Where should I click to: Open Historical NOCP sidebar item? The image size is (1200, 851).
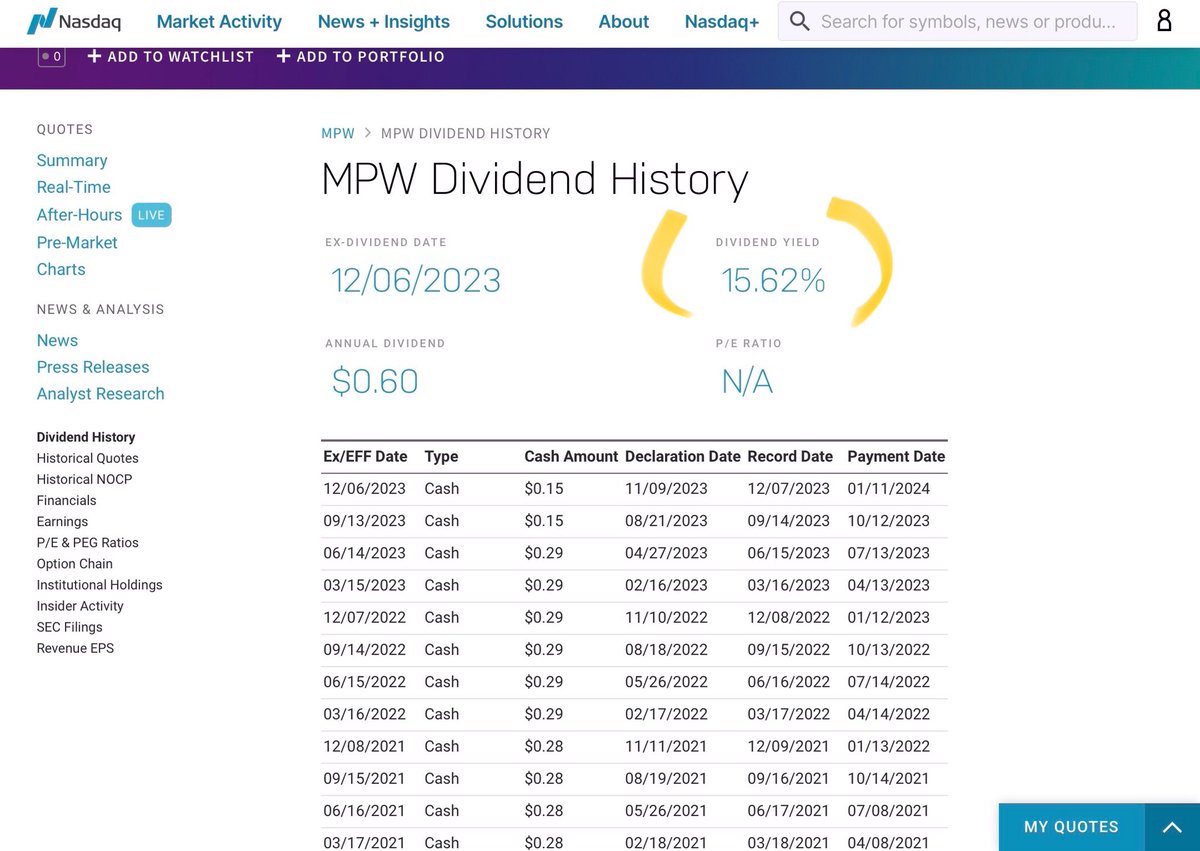pyautogui.click(x=84, y=479)
